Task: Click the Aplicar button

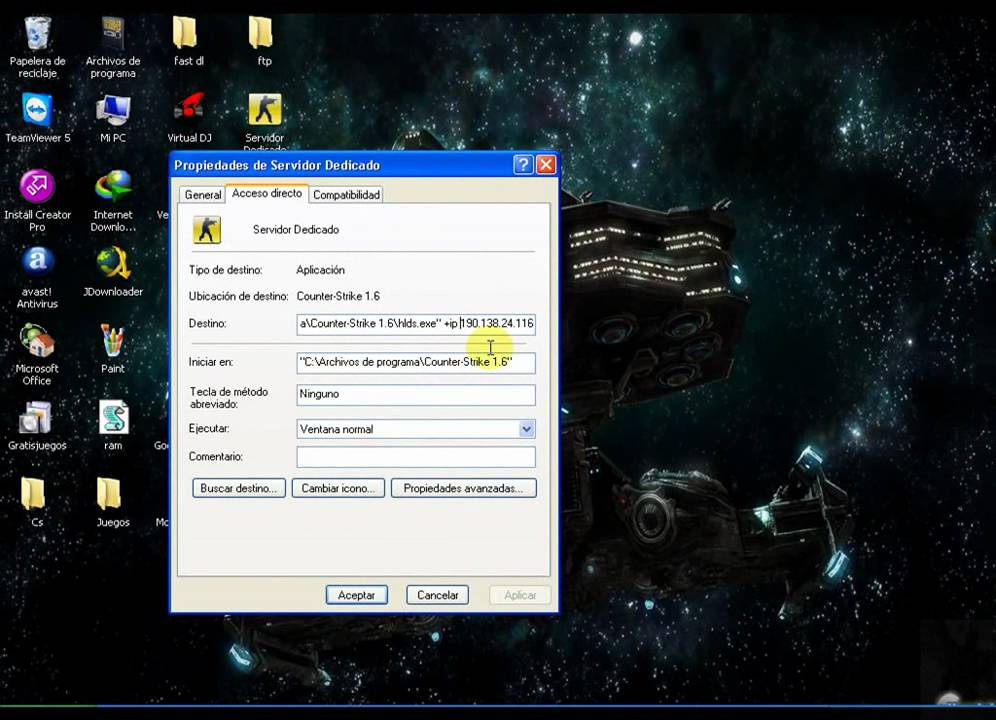Action: (520, 595)
